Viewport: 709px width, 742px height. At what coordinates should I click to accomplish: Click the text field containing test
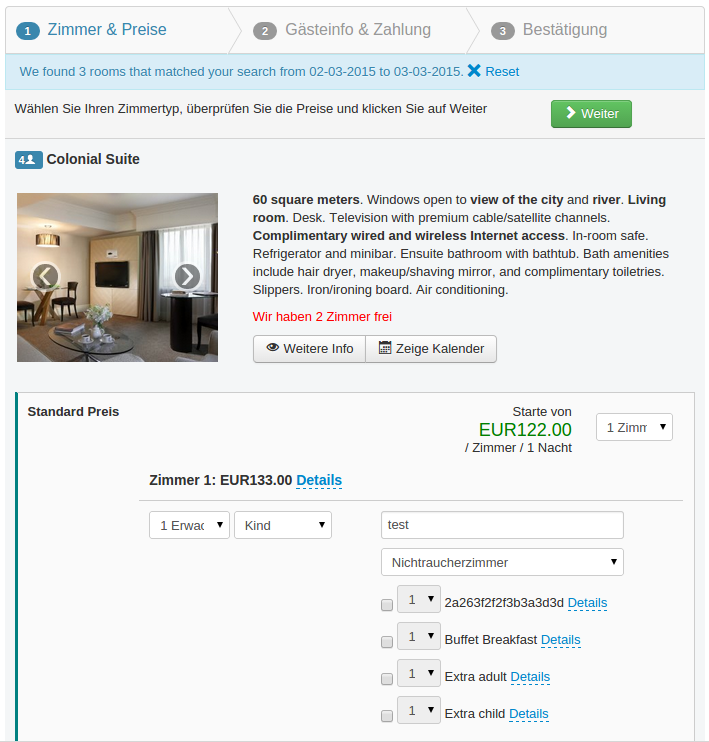pyautogui.click(x=502, y=525)
